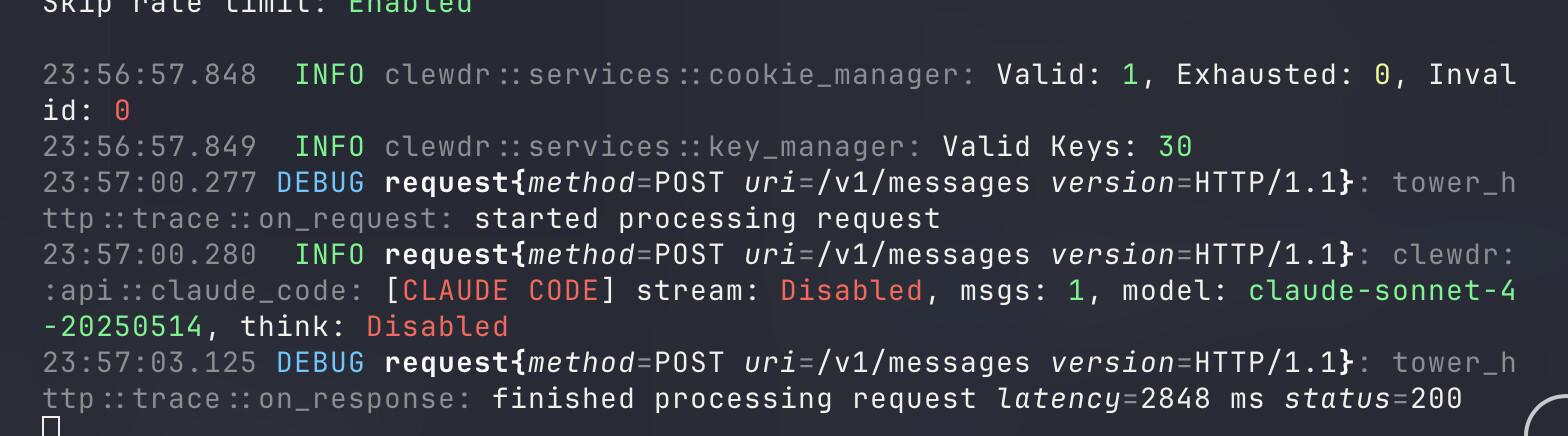The height and width of the screenshot is (436, 1568).
Task: Click the green Valid Keys count 30
Action: pos(1176,147)
